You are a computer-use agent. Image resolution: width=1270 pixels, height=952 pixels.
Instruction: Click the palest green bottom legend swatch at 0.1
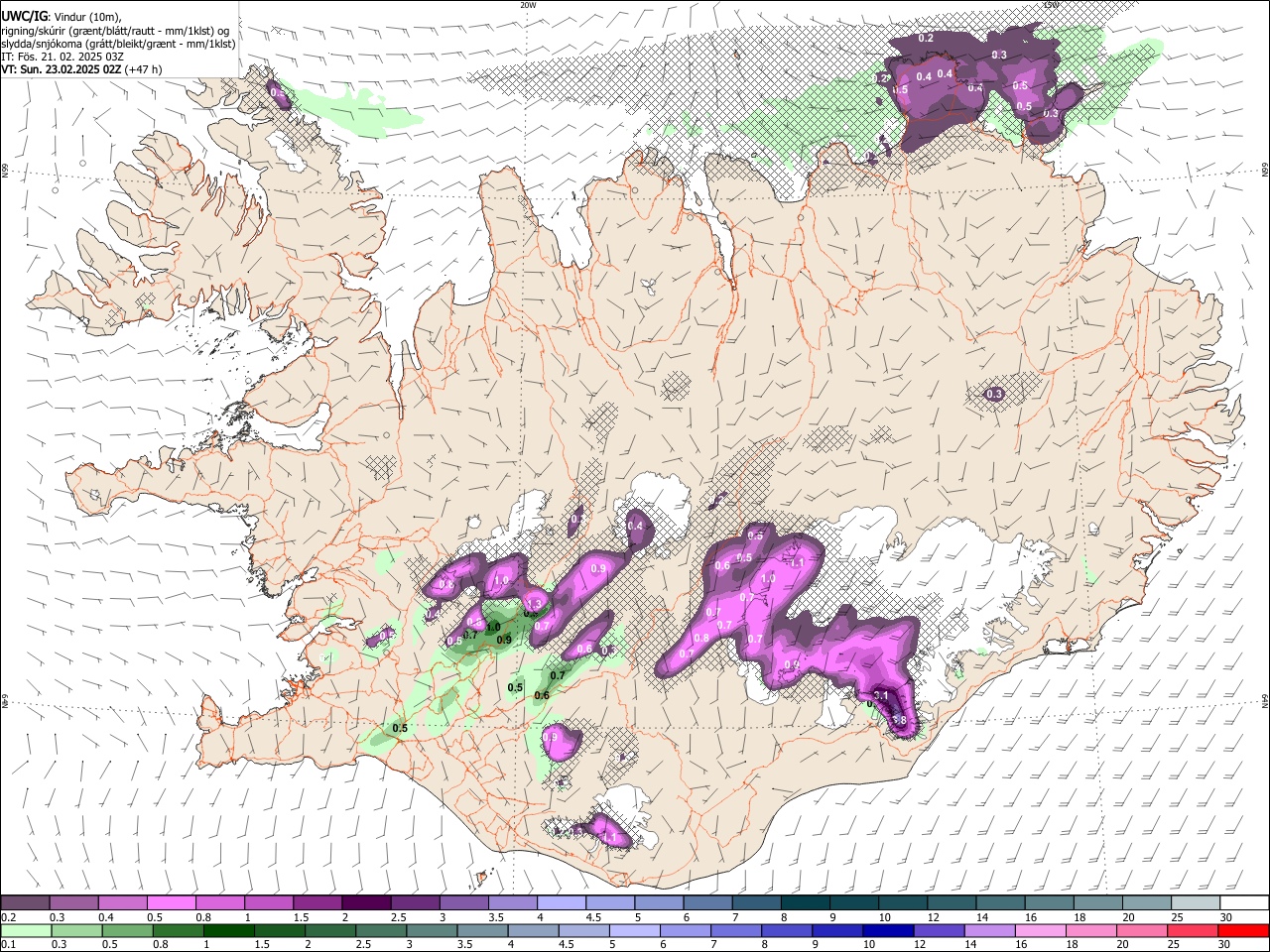[28, 930]
